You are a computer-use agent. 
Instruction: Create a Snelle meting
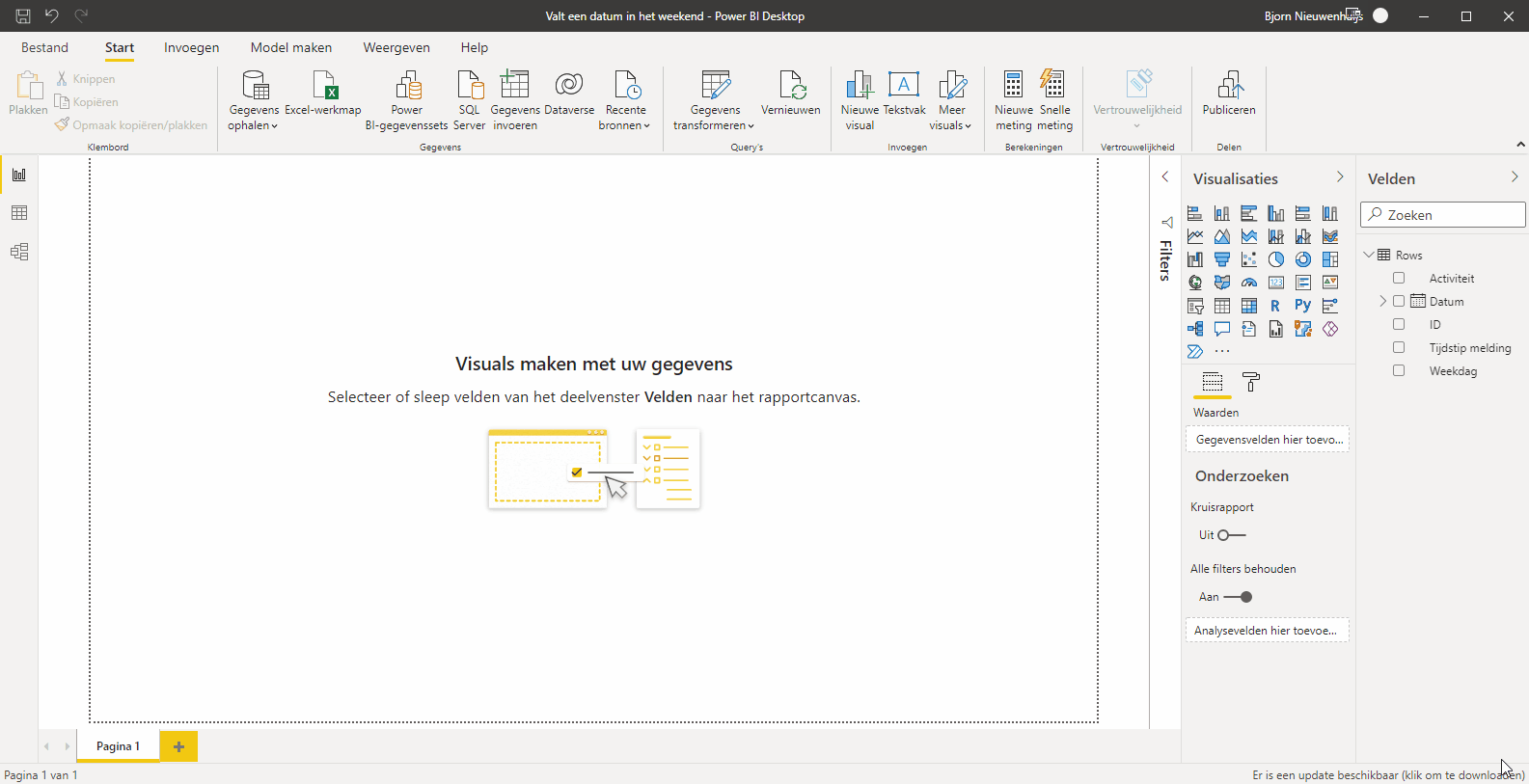tap(1054, 100)
